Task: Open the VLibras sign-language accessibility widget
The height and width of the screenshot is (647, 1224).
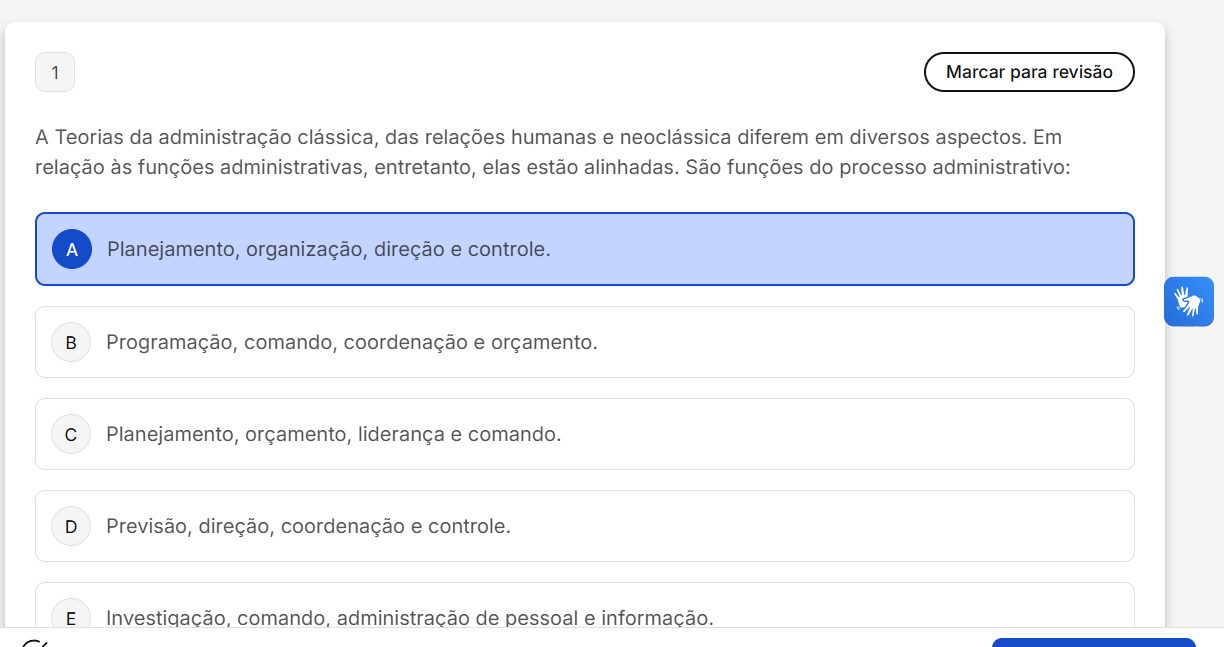Action: (1188, 301)
